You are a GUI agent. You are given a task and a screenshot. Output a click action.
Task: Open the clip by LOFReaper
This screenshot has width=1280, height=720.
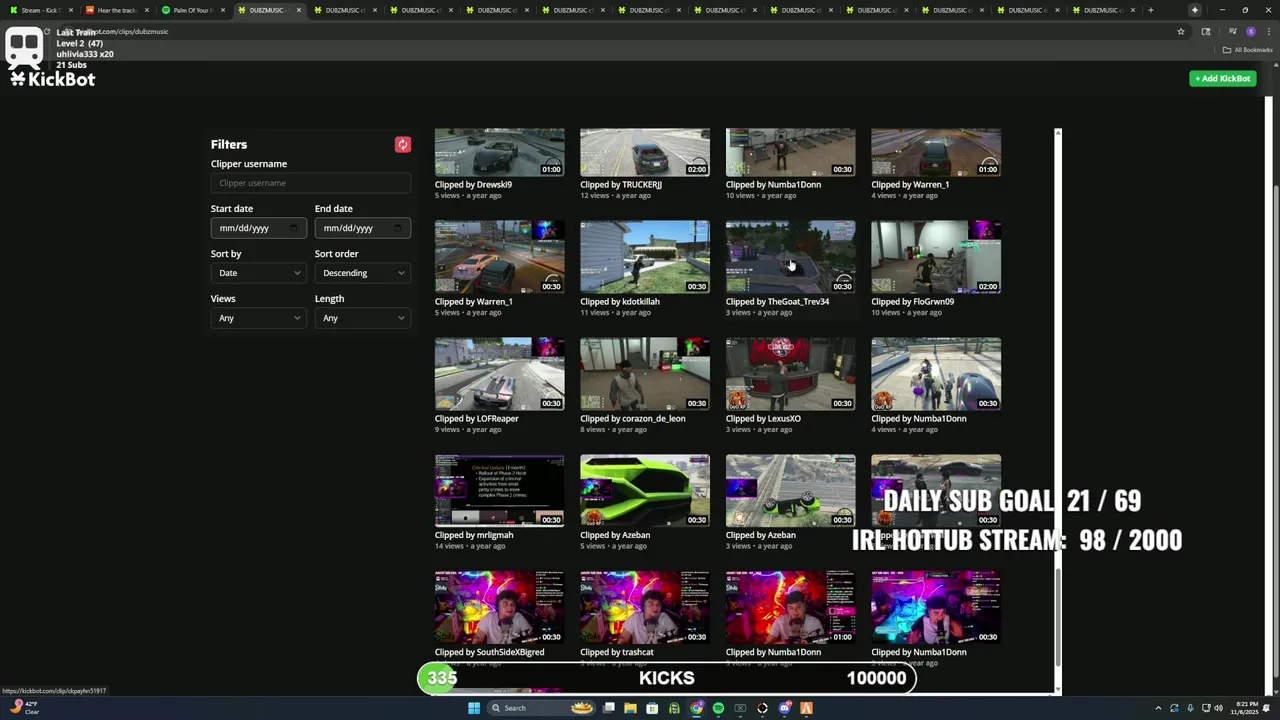click(x=499, y=374)
